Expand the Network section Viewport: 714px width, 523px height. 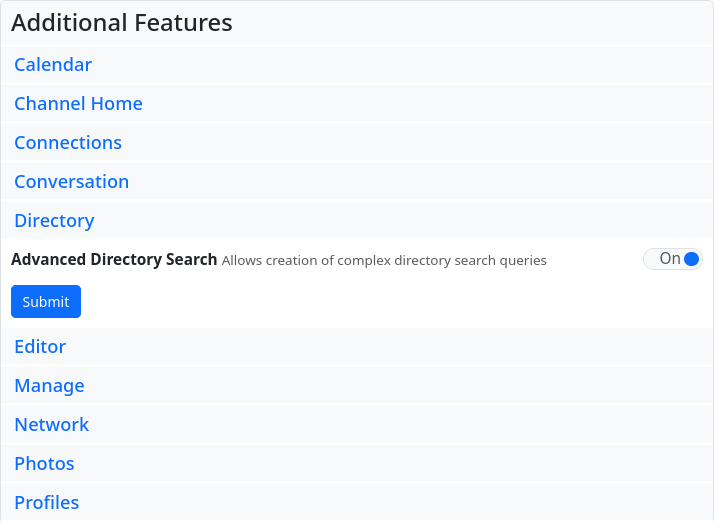52,425
